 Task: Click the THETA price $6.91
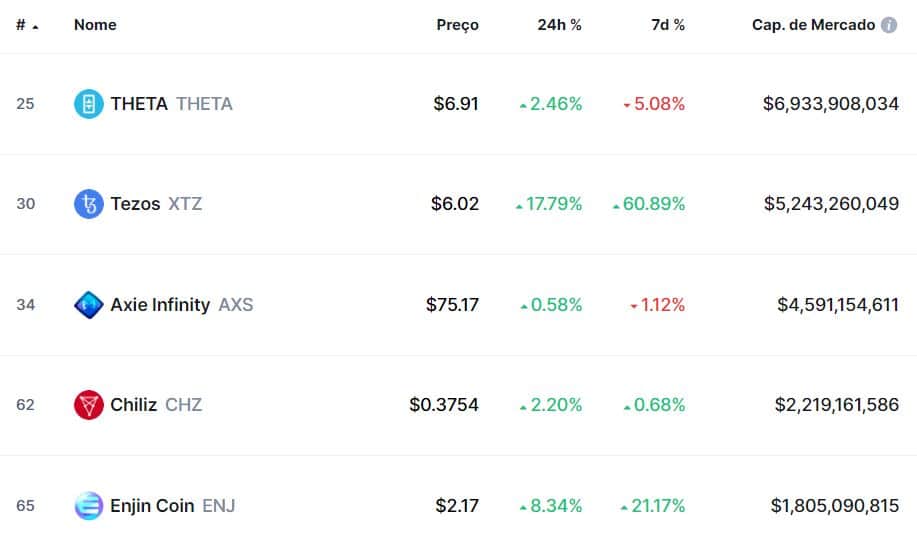pos(456,104)
